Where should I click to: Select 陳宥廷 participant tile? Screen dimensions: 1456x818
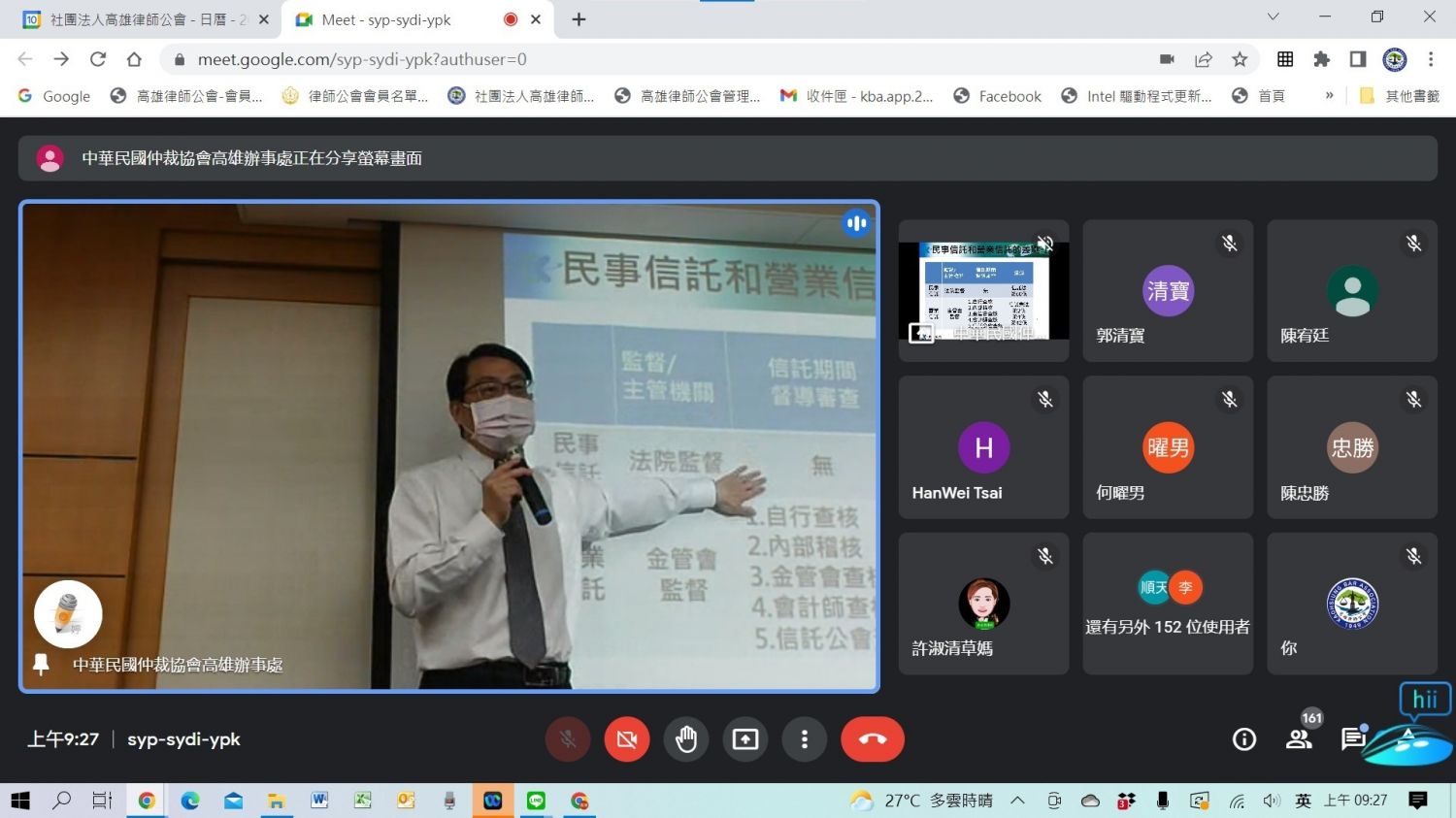pyautogui.click(x=1352, y=291)
